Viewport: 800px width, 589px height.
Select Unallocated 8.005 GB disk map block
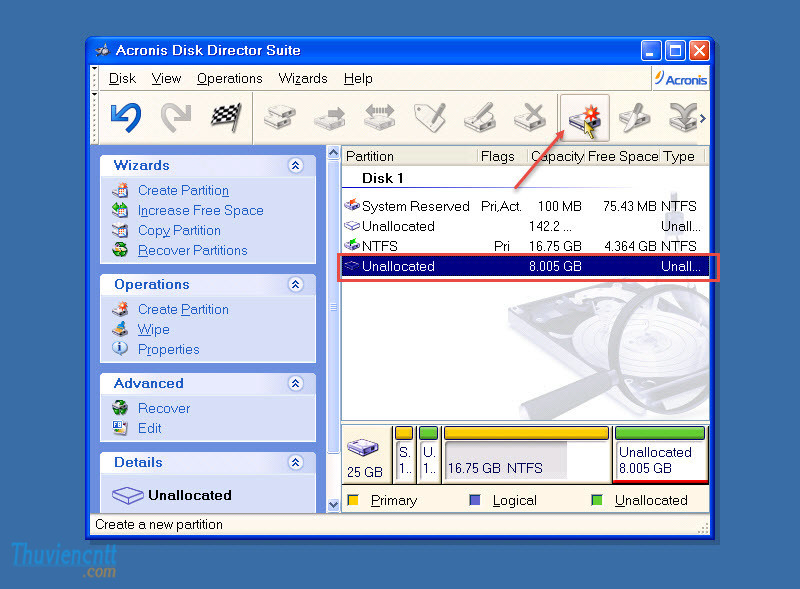click(x=660, y=455)
